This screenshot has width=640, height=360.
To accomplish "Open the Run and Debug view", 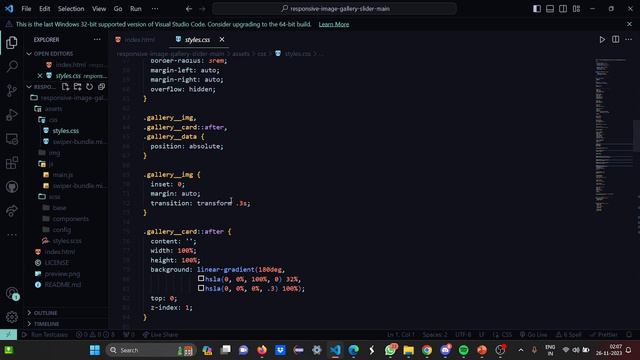I will coord(12,115).
